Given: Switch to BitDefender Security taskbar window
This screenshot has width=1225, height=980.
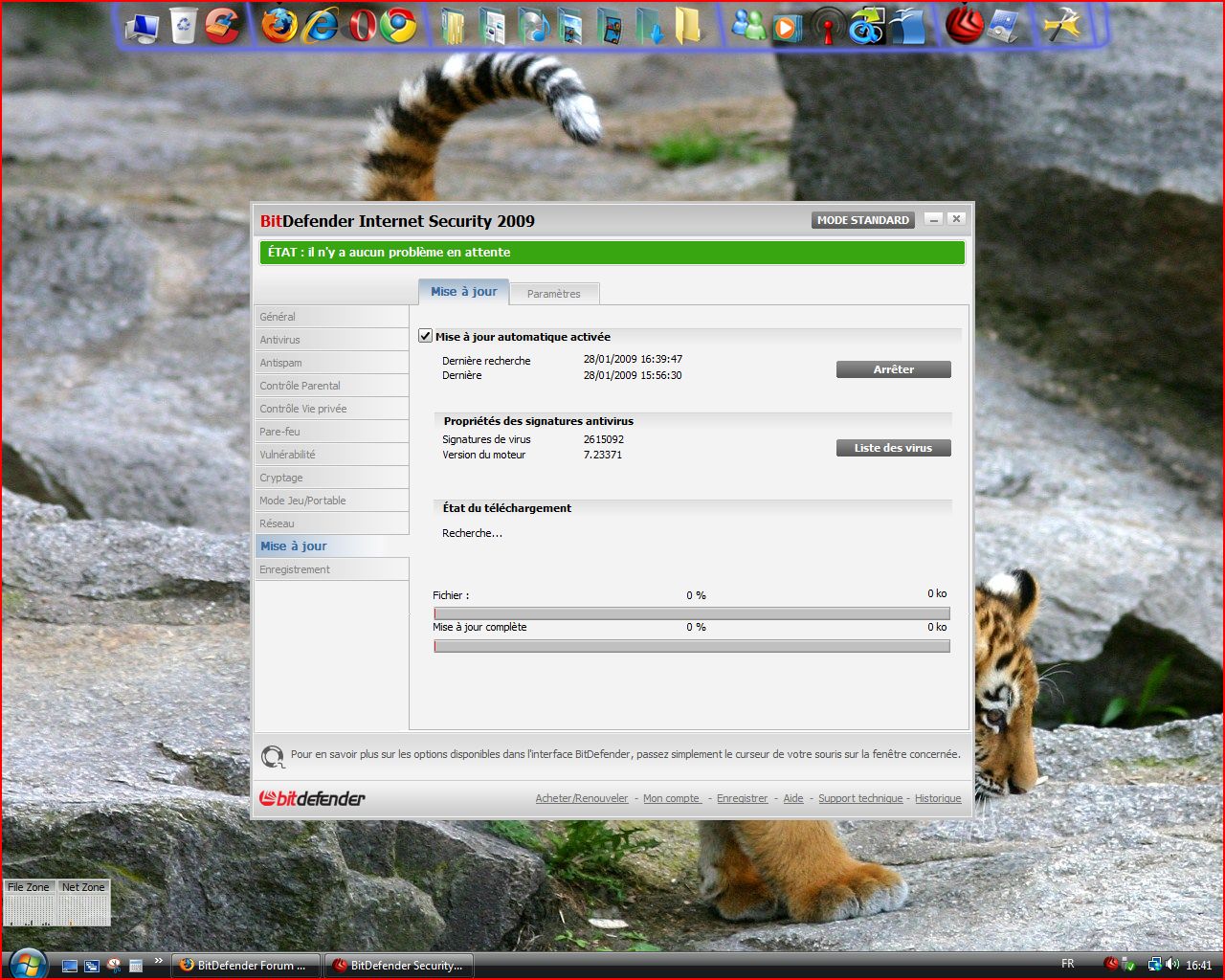Looking at the screenshot, I should 400,965.
